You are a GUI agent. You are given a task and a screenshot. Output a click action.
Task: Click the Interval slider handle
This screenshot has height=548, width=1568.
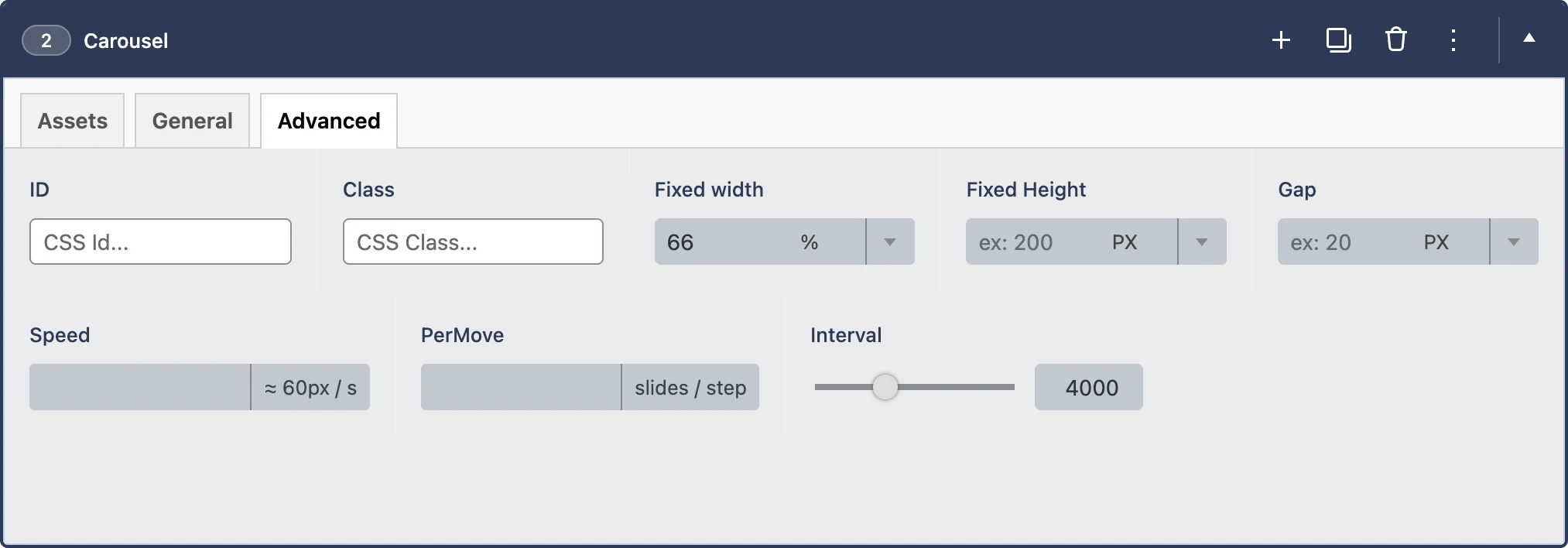[x=885, y=387]
